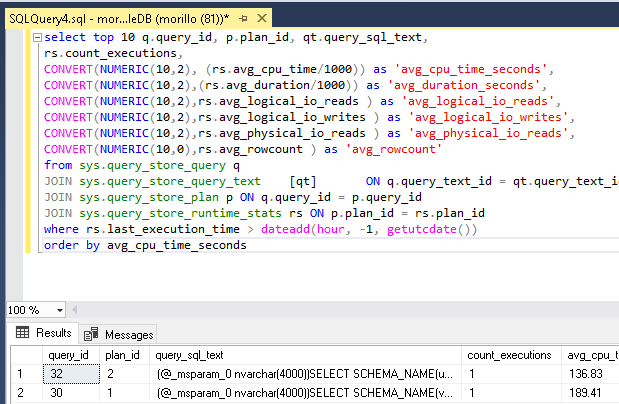Screen dimensions: 619x404
Task: Click the Results grid icon
Action: coord(23,333)
